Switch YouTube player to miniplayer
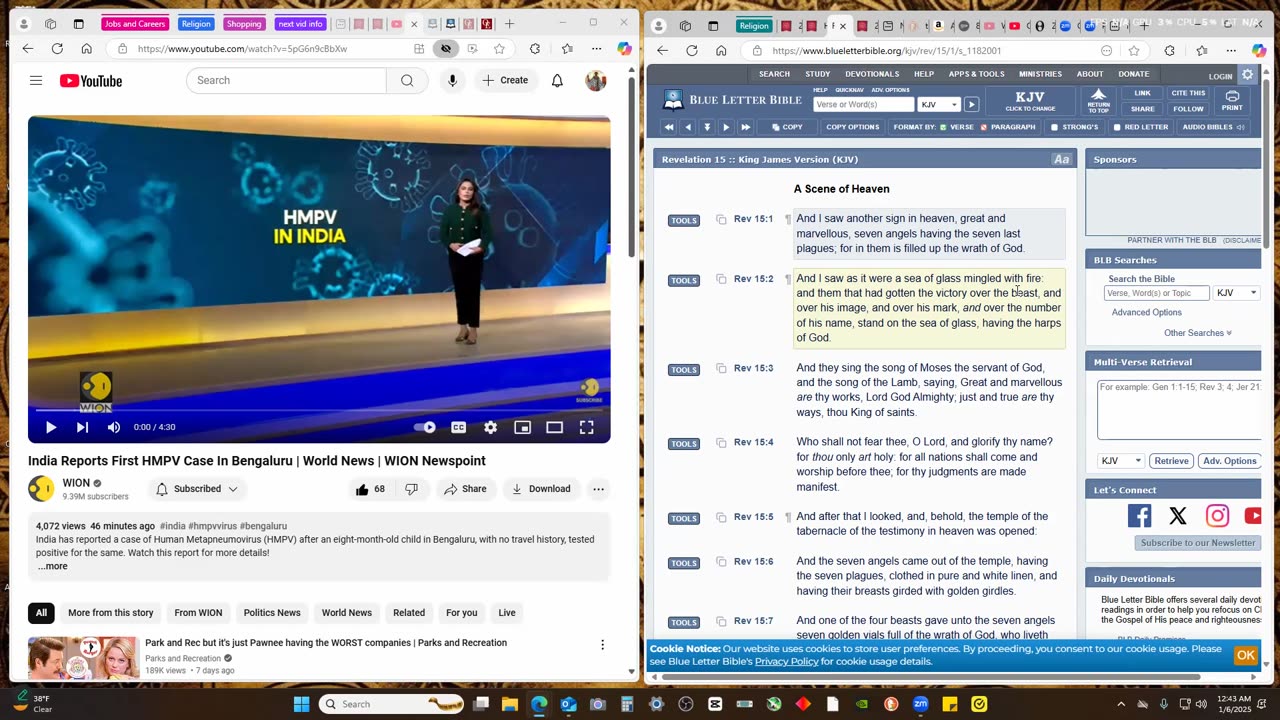 click(x=522, y=427)
